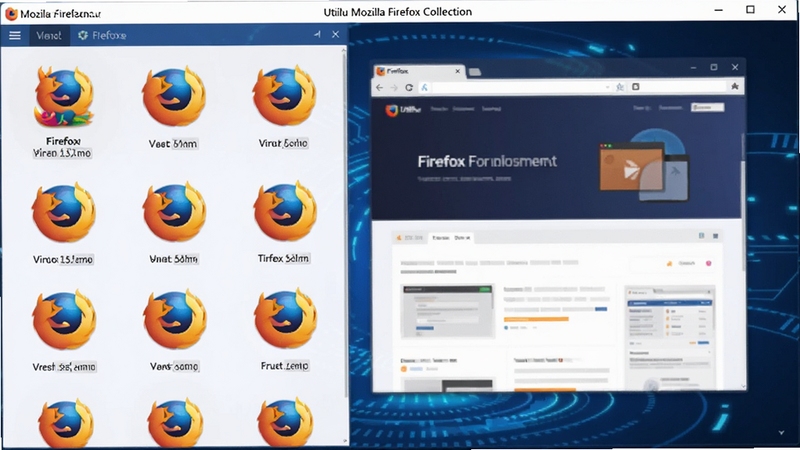Open the hamburger menu in the left panel
800x450 pixels.
[x=15, y=35]
